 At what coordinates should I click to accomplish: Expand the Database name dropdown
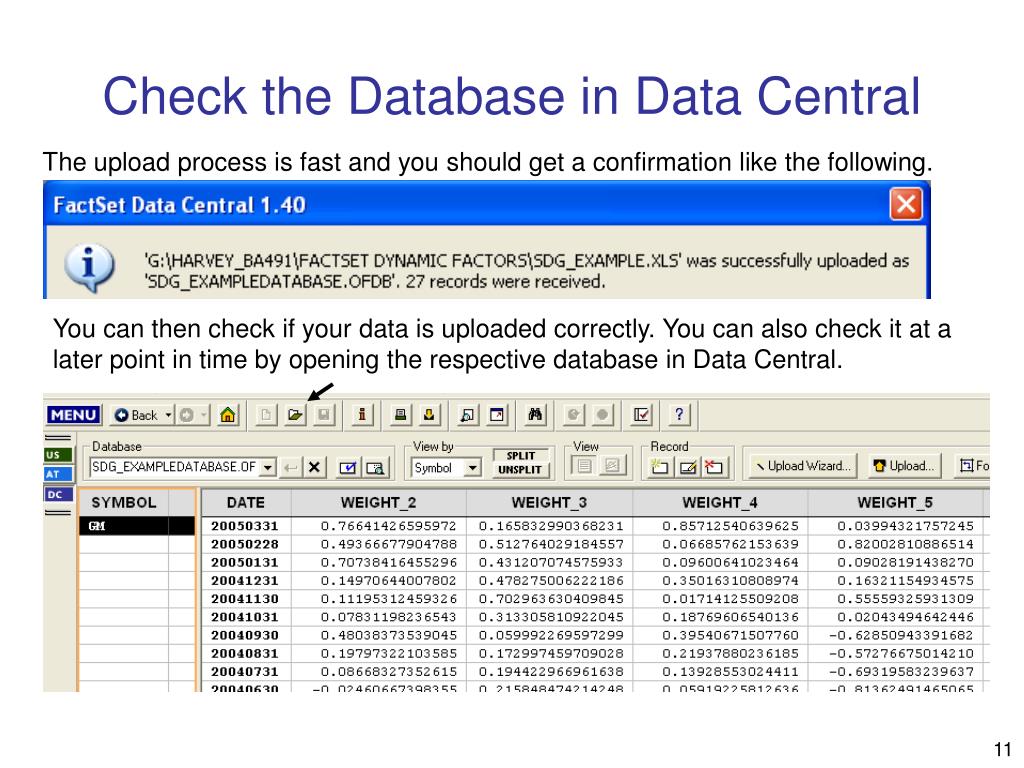(268, 468)
